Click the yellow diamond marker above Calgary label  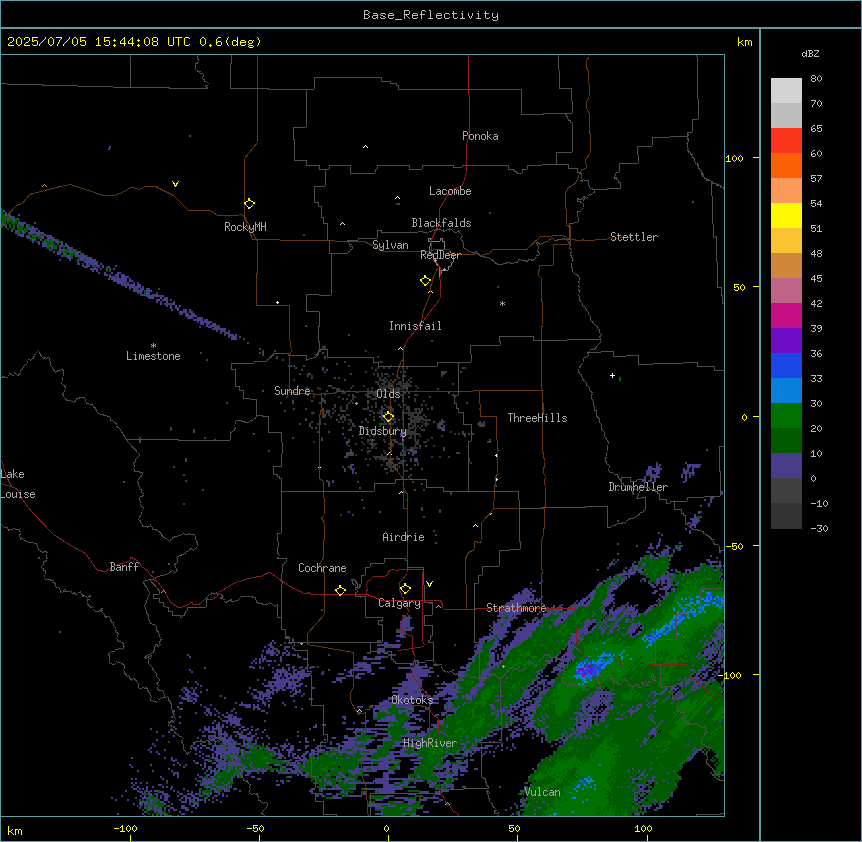tap(405, 589)
